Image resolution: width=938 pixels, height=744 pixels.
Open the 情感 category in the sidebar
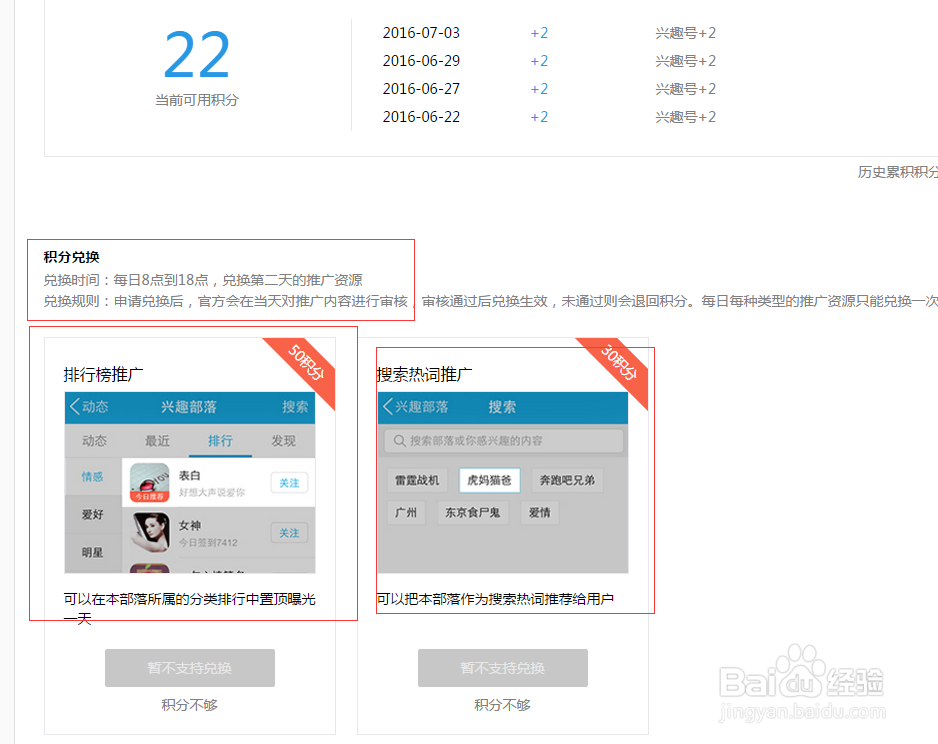[x=92, y=477]
